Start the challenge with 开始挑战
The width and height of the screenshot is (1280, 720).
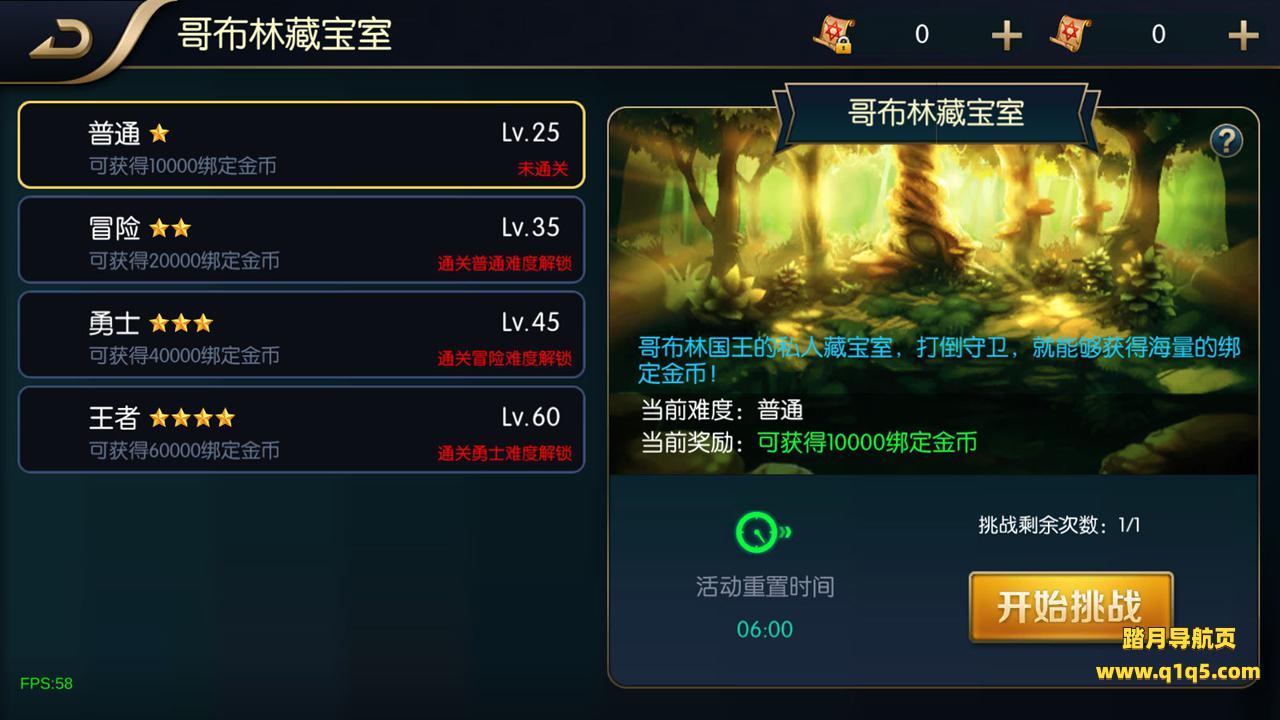point(1070,606)
